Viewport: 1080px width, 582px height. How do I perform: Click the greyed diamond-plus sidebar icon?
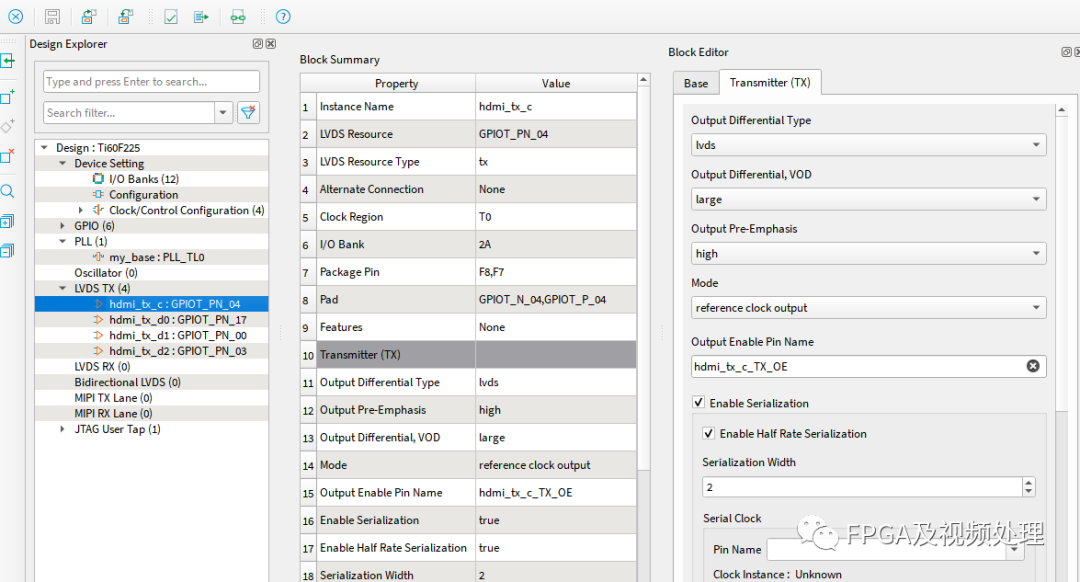coord(8,126)
